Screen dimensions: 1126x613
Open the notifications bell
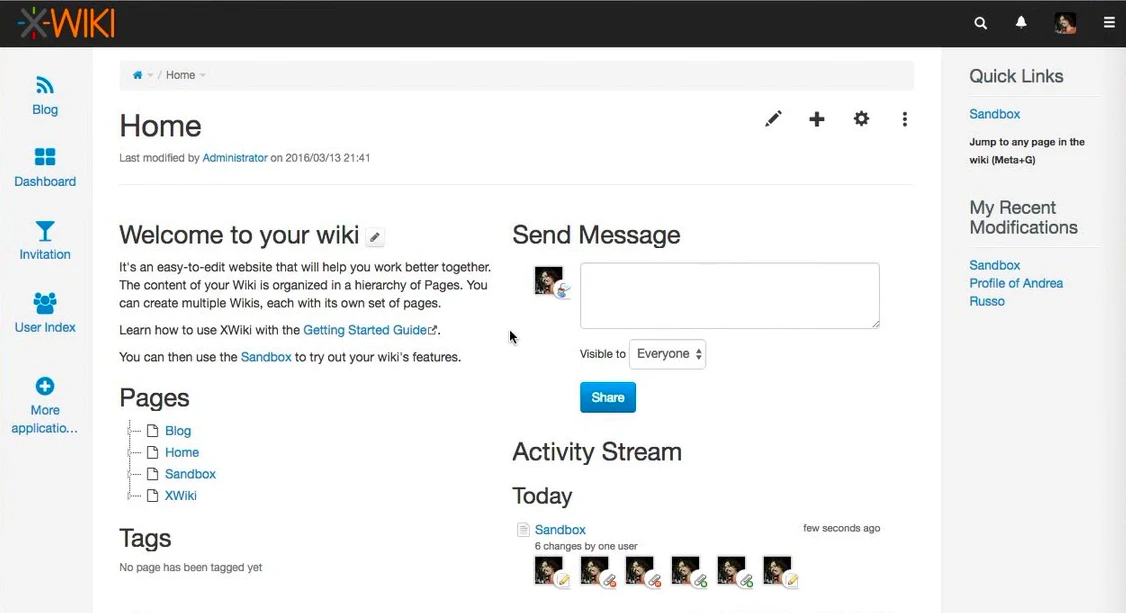tap(1020, 22)
